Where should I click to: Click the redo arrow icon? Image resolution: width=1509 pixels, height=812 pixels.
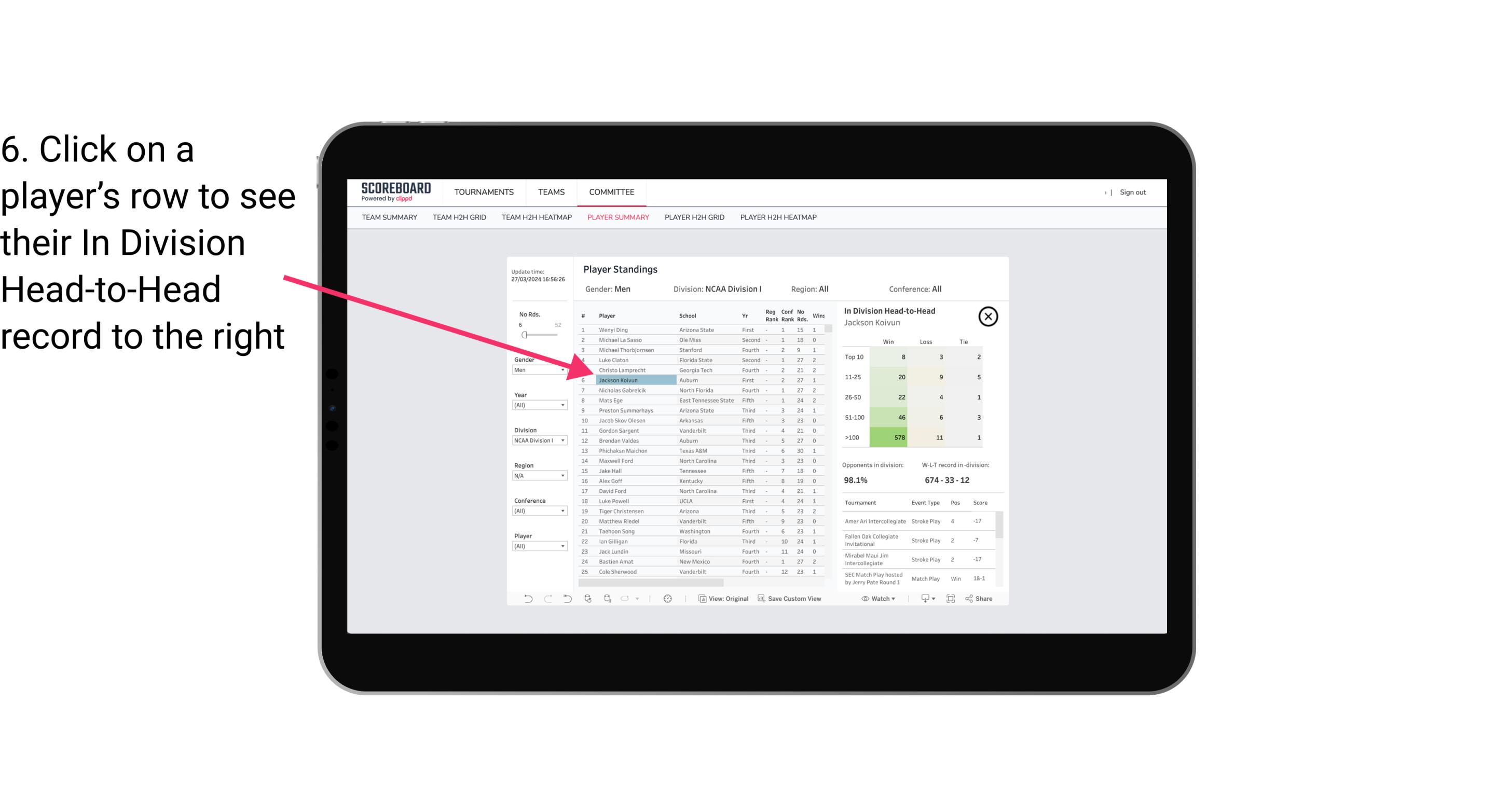tap(548, 600)
